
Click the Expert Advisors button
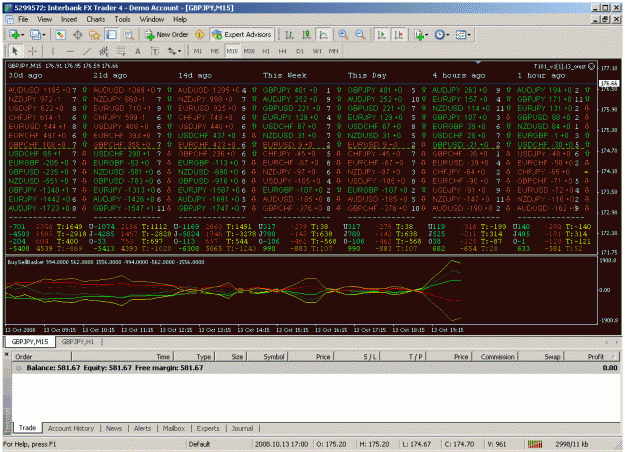242,35
